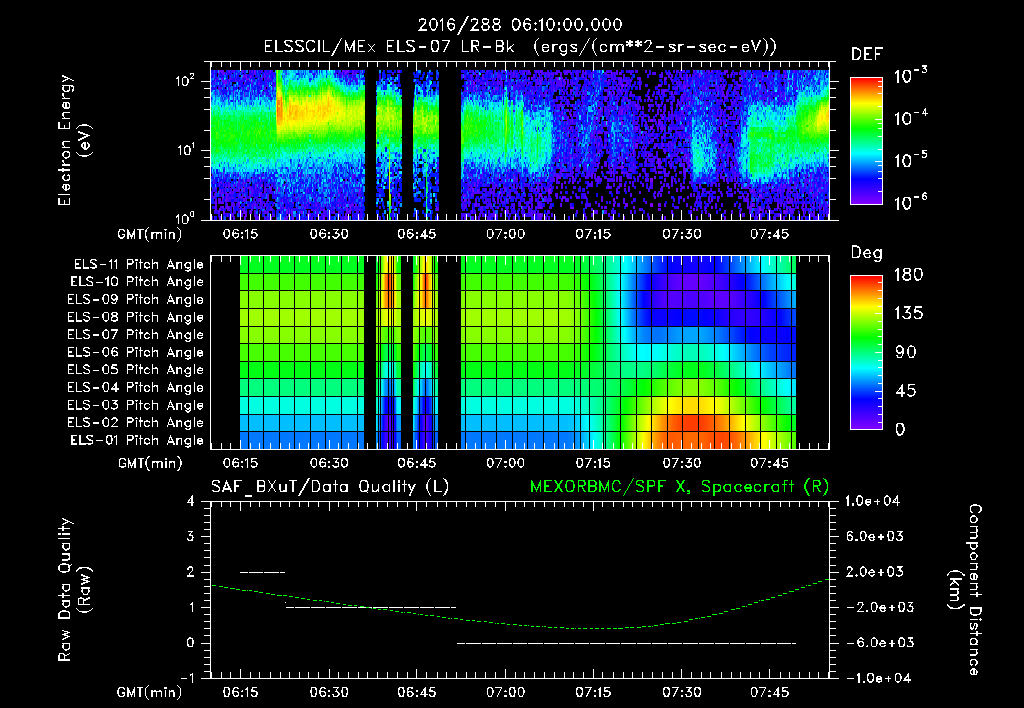Viewport: 1024px width, 708px height.
Task: Click the GMT(min) label under the data quality plot
Action: click(x=150, y=692)
